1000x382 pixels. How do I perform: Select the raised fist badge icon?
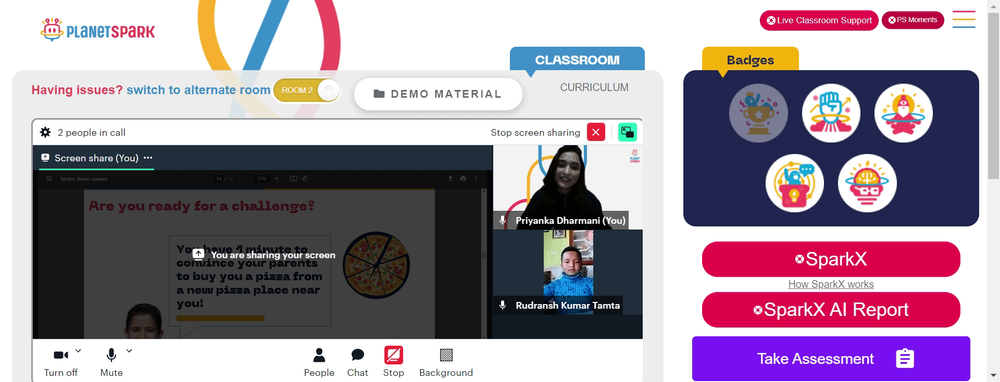(831, 114)
